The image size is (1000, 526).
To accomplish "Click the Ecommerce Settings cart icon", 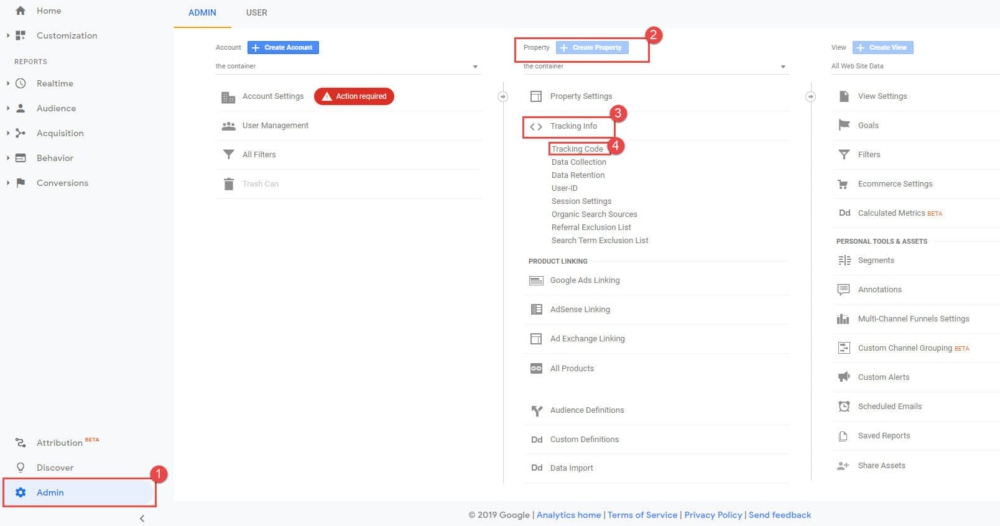I will (843, 184).
